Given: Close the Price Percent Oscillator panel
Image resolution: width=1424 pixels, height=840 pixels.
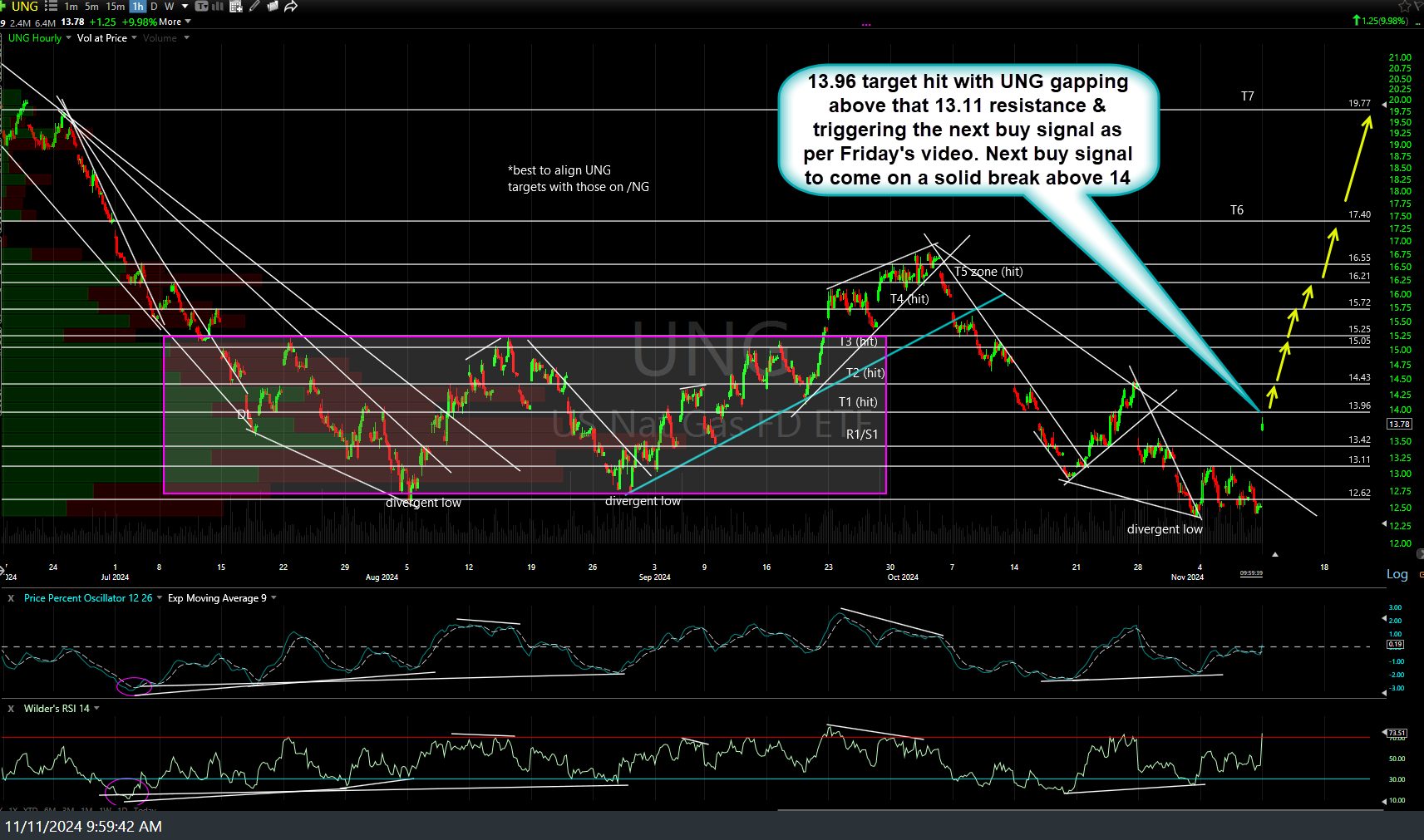Looking at the screenshot, I should (x=11, y=598).
